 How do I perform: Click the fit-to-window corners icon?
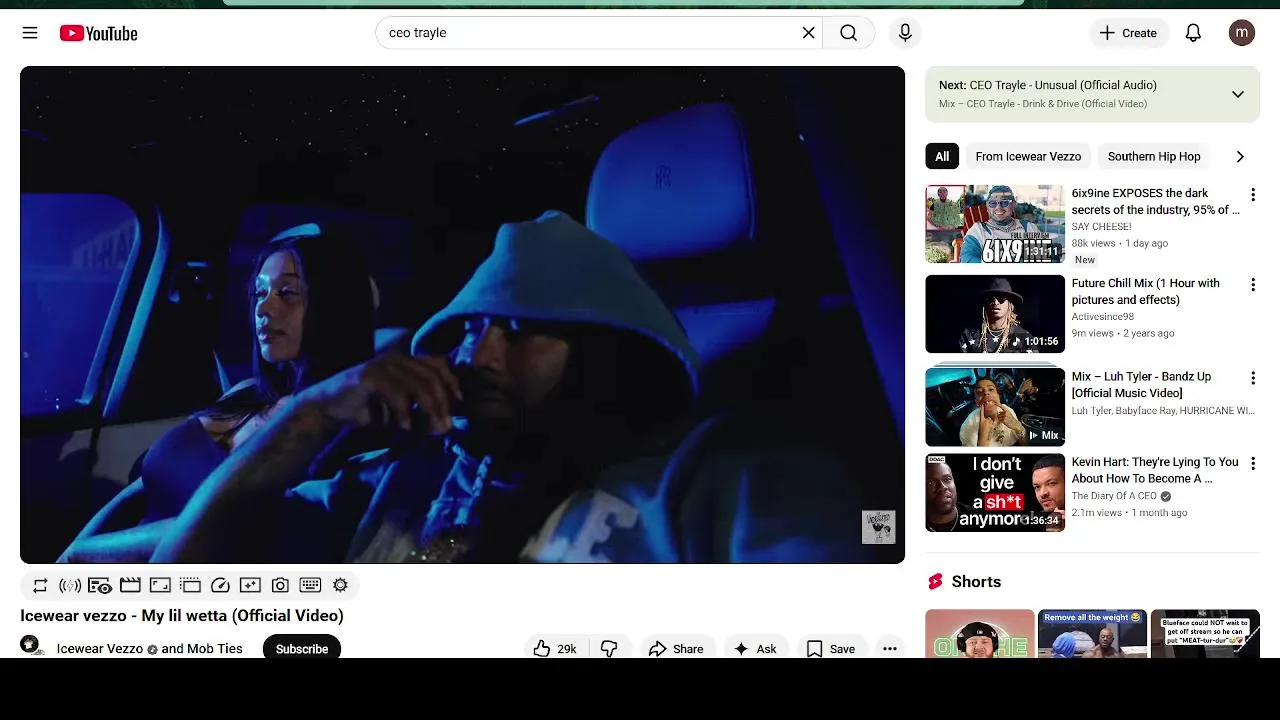tap(160, 585)
